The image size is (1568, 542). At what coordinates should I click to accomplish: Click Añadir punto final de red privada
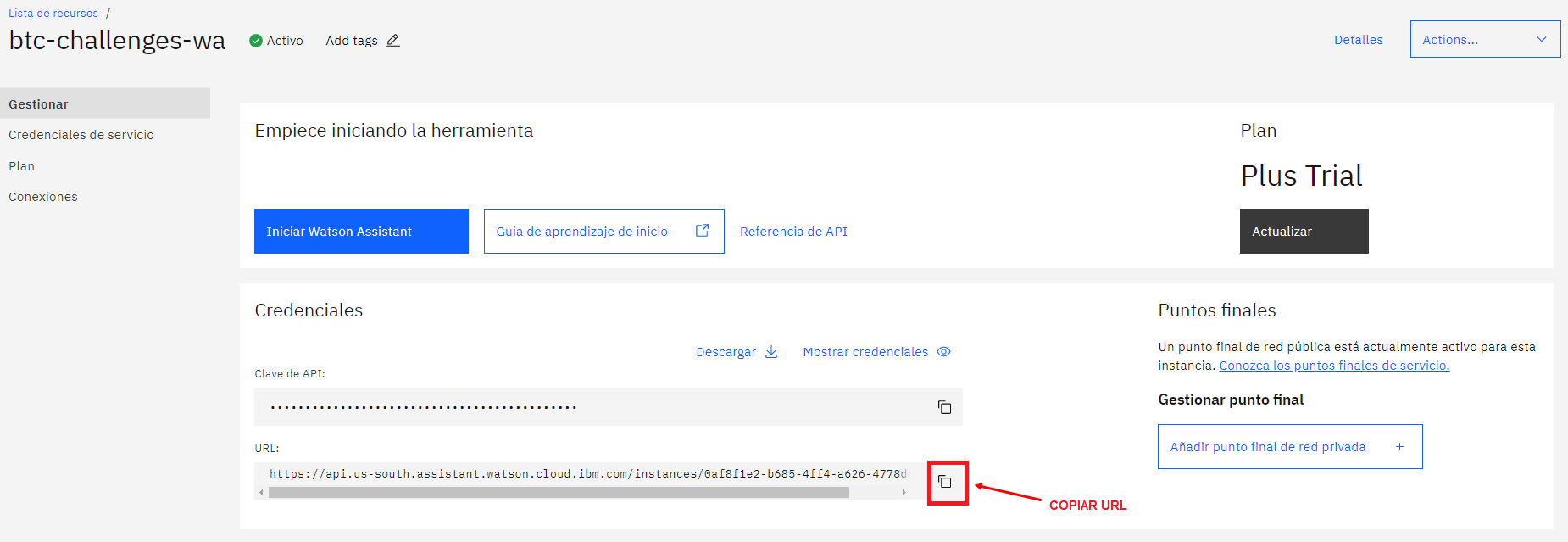pyautogui.click(x=1290, y=447)
